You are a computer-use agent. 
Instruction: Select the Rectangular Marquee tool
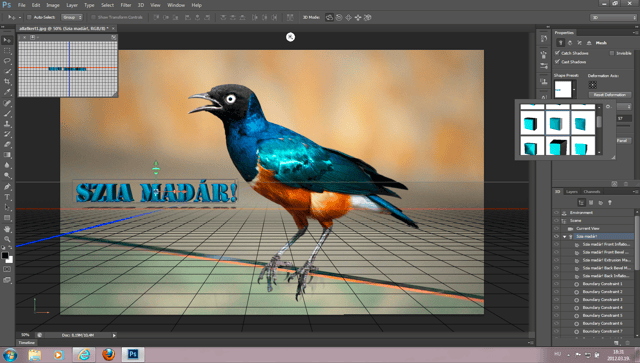pyautogui.click(x=7, y=51)
